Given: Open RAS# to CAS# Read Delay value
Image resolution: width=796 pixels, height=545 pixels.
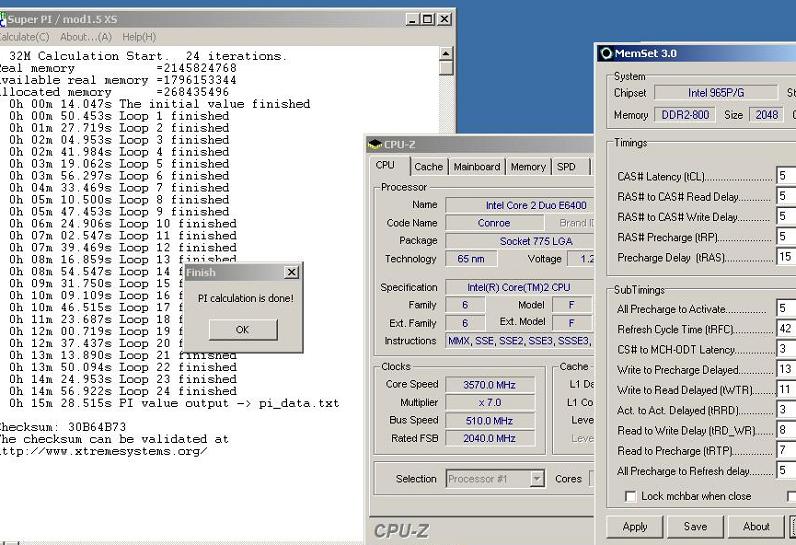Looking at the screenshot, I should pos(786,196).
